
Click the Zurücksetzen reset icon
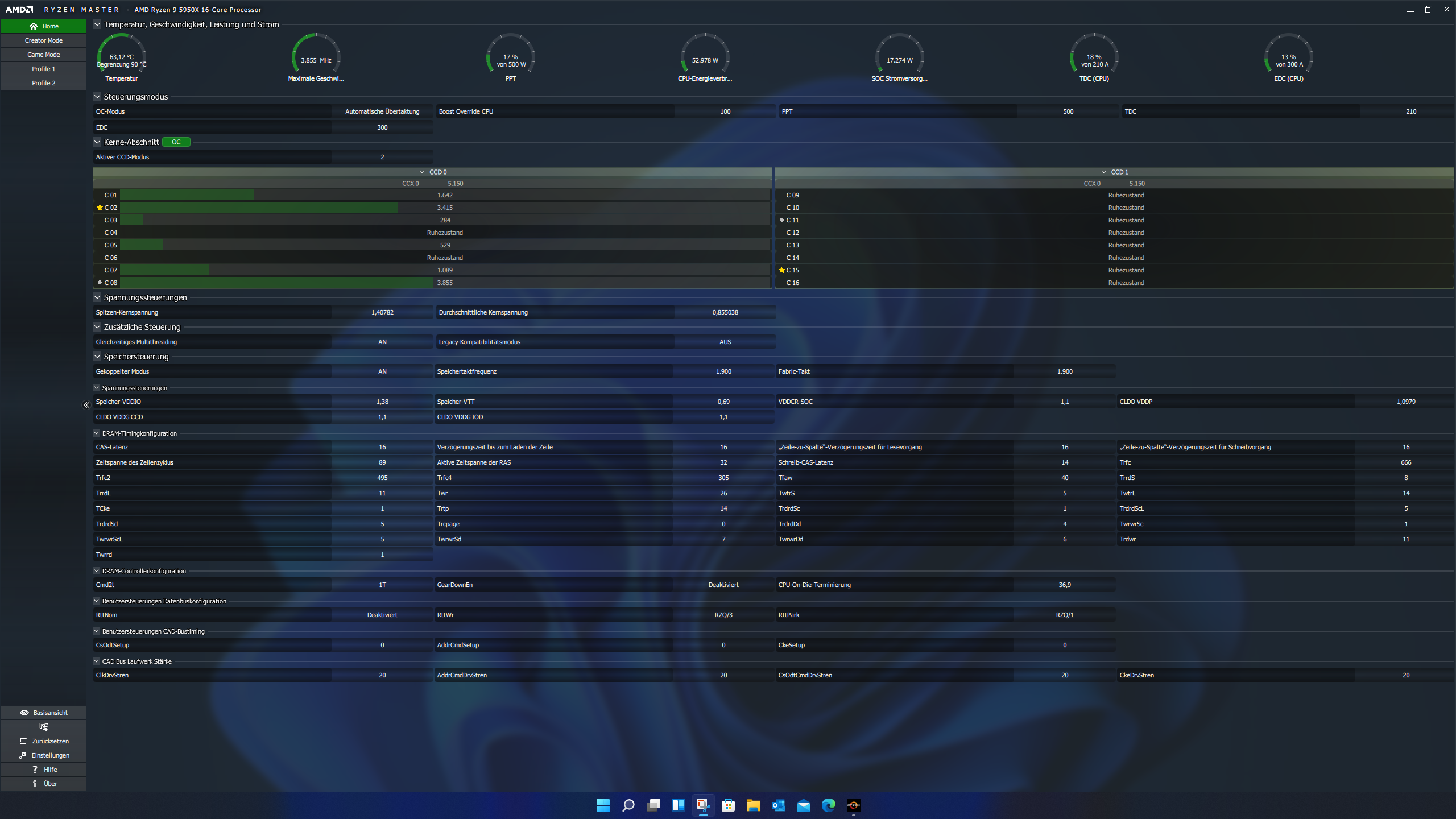click(x=23, y=741)
